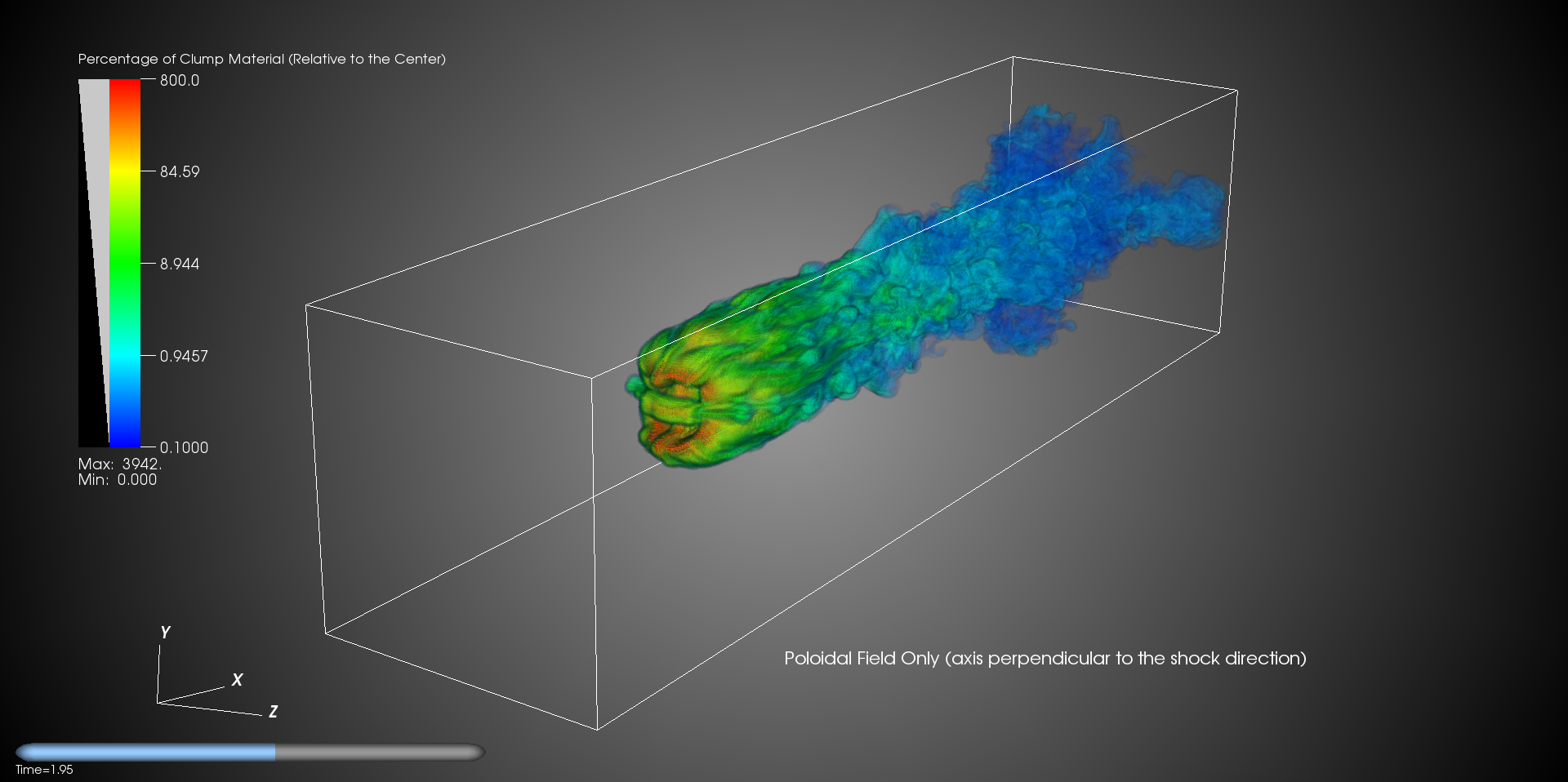Click the gray opacity ramp beside the legend
Image resolution: width=1568 pixels, height=782 pixels.
[x=94, y=263]
